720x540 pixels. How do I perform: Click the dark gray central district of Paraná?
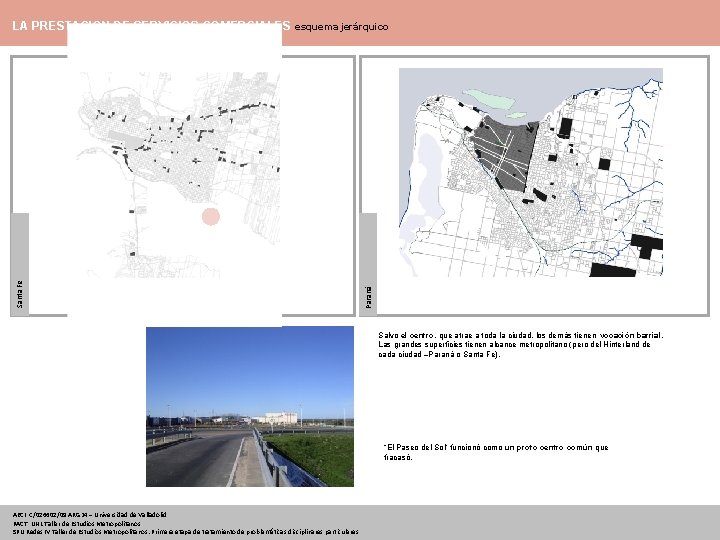(x=505, y=154)
